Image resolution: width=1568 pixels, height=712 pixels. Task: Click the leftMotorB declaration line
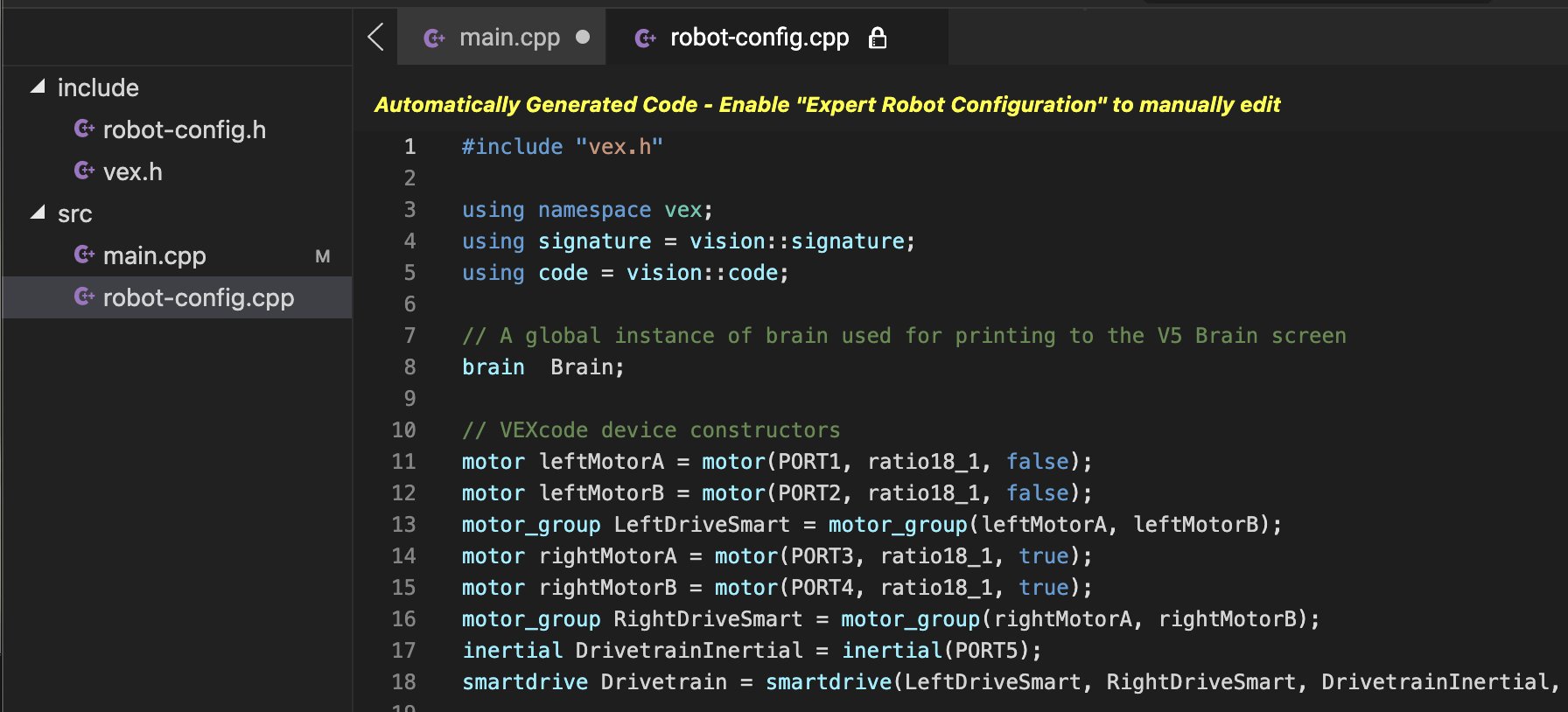(x=777, y=493)
